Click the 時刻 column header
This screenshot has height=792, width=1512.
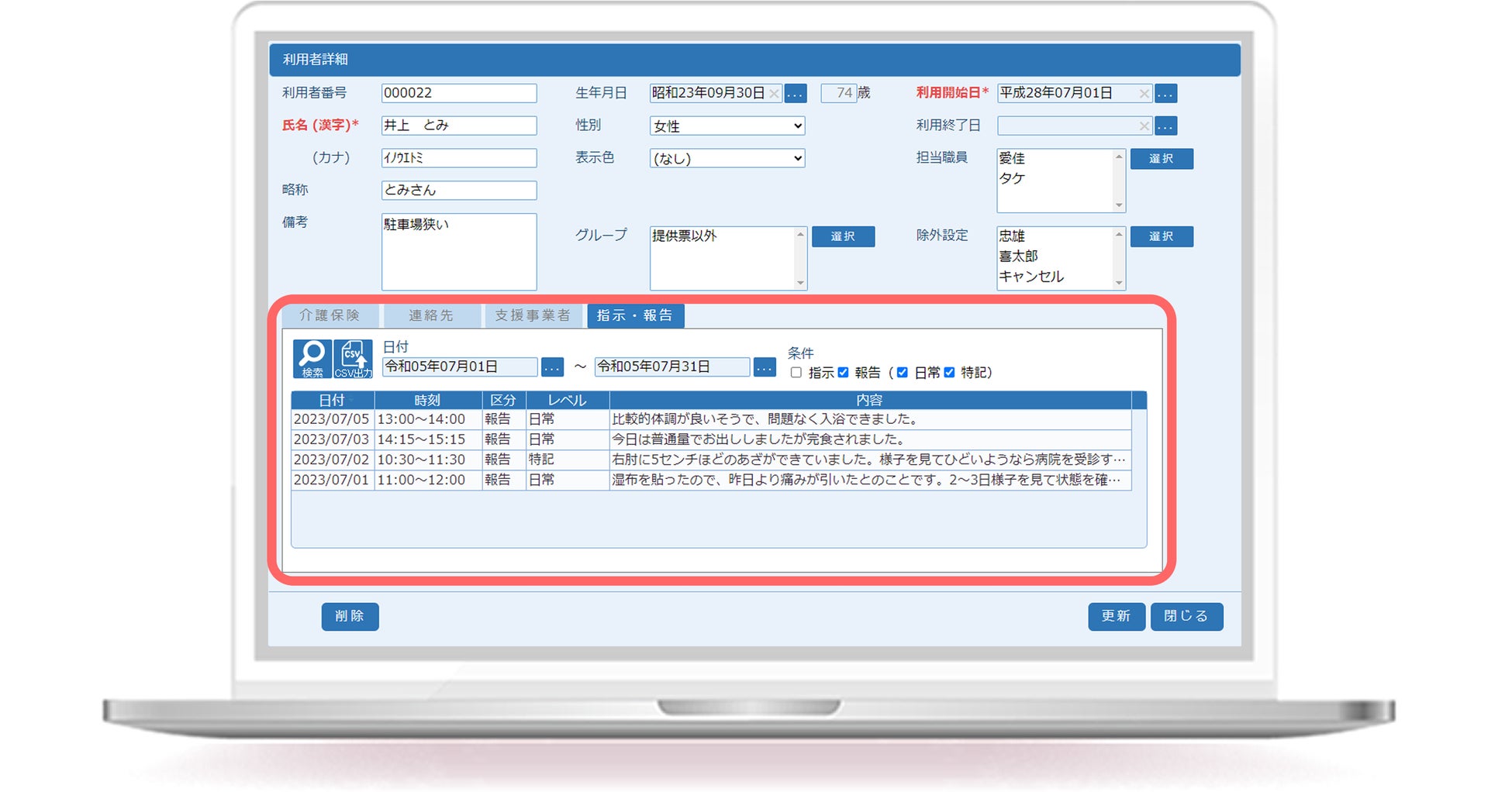tap(427, 400)
